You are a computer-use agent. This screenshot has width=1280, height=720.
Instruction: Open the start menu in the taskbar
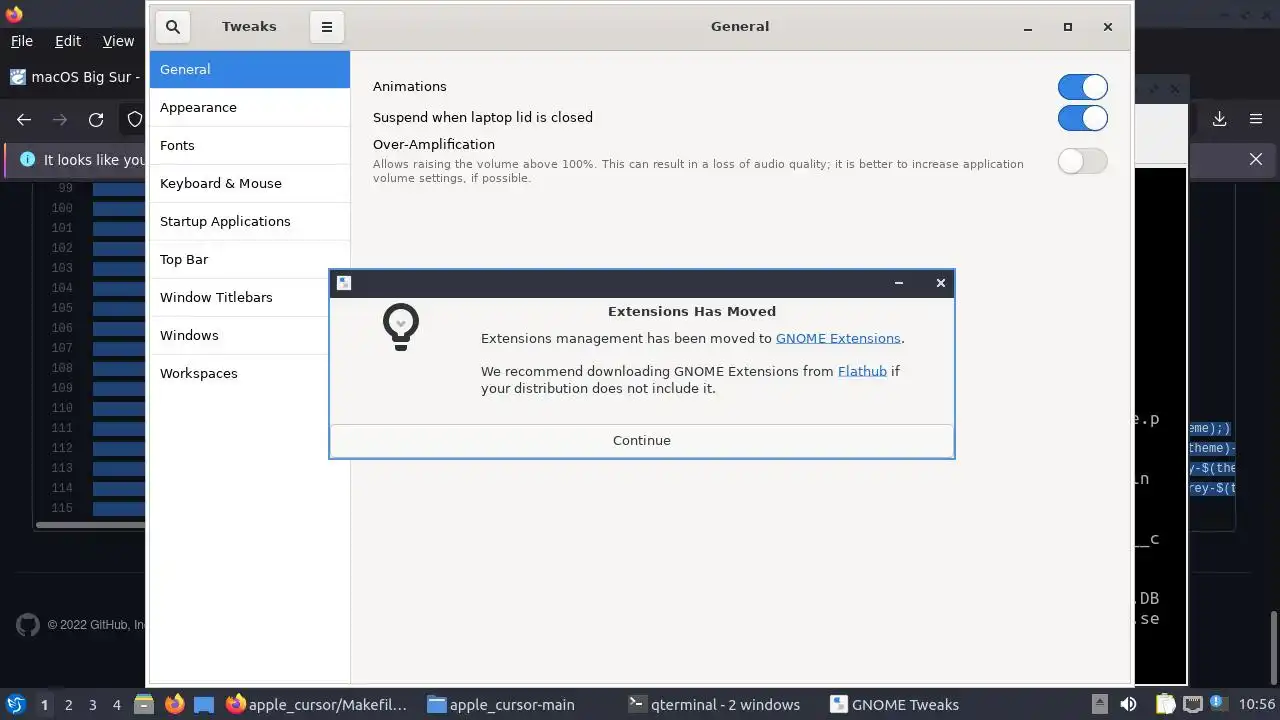point(15,704)
